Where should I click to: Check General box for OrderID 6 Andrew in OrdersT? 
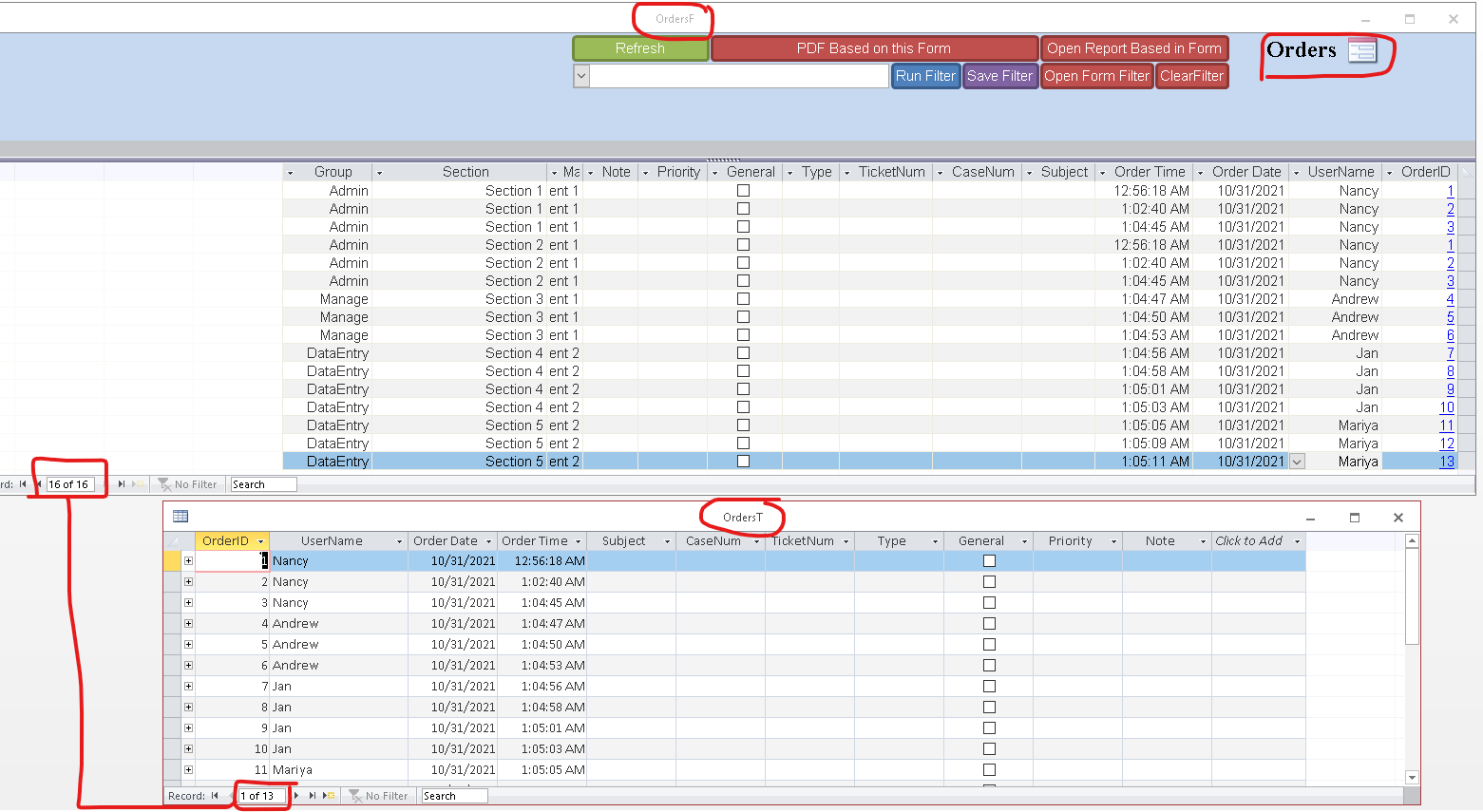click(x=989, y=666)
